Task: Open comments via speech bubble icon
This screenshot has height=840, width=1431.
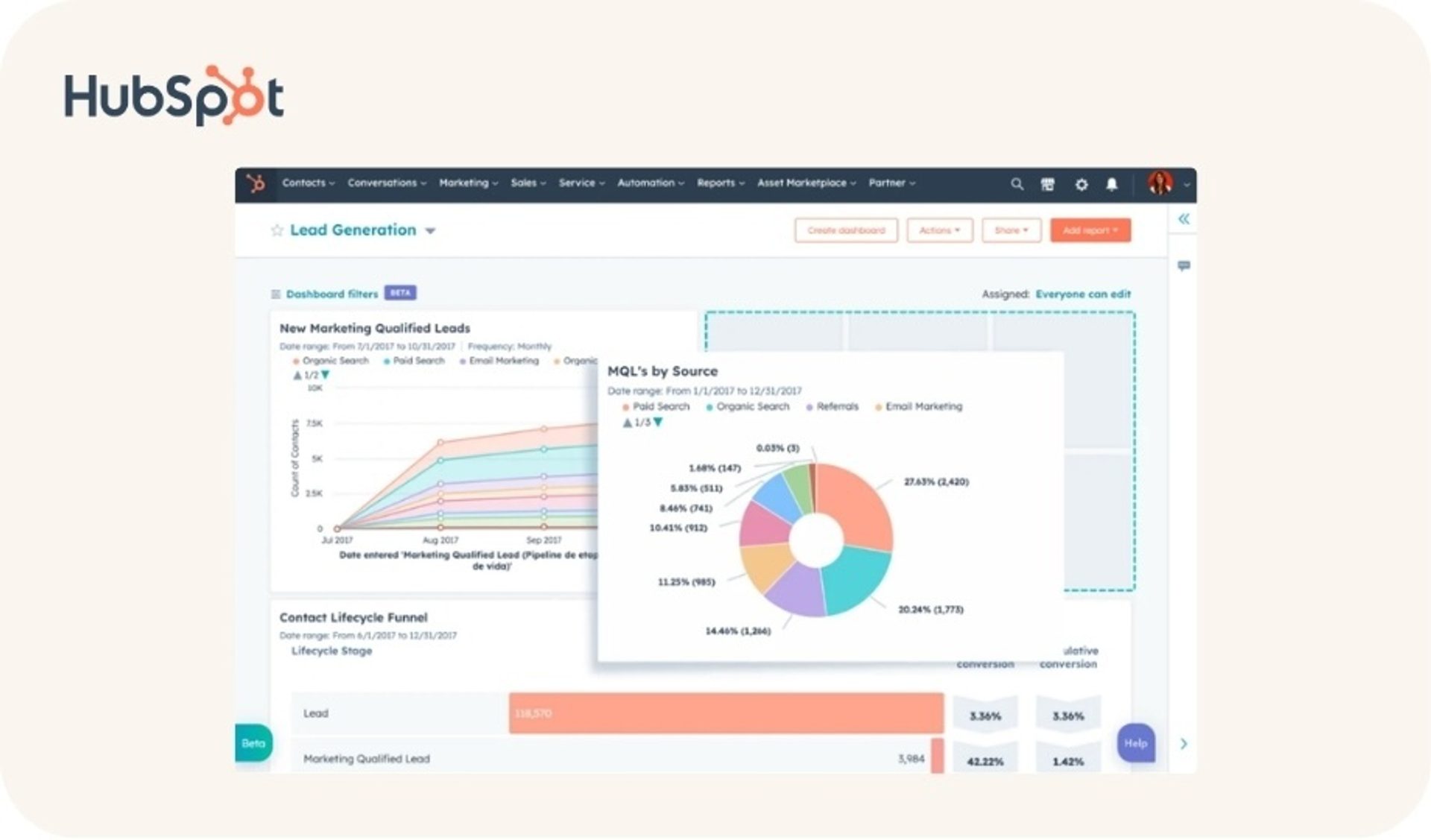Action: coord(1184,266)
